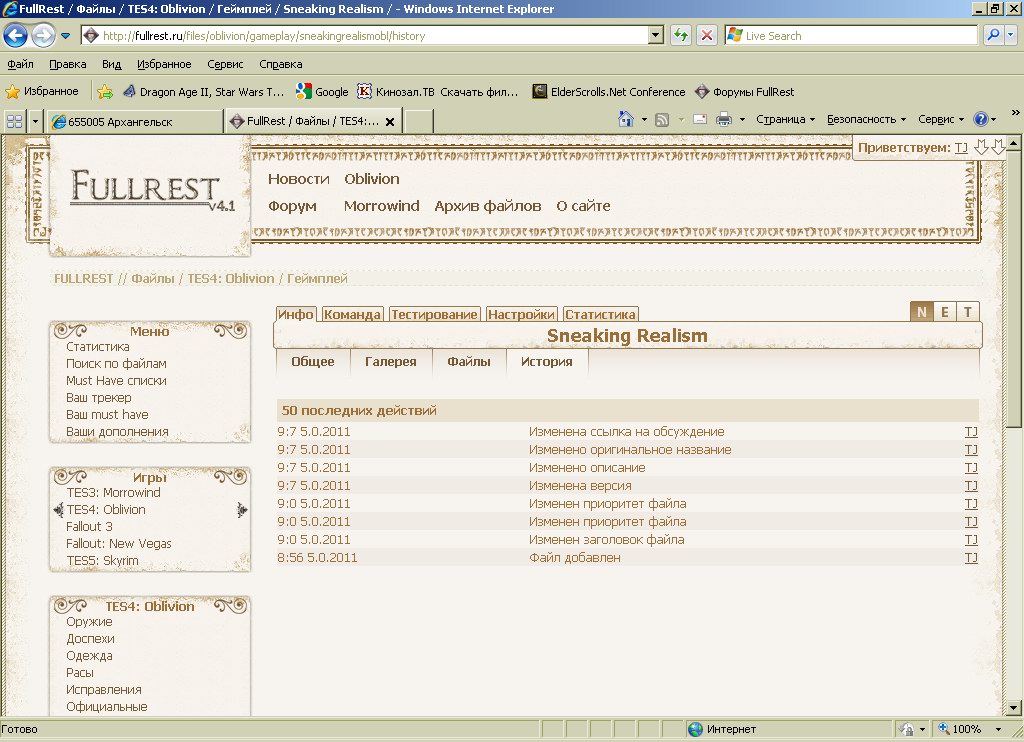This screenshot has height=742, width=1024.
Task: Click the Избранное favorites star button
Action: tap(42, 91)
